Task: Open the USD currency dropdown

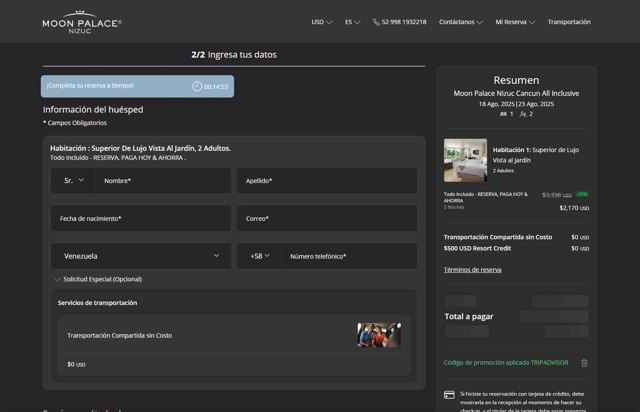Action: pos(322,22)
